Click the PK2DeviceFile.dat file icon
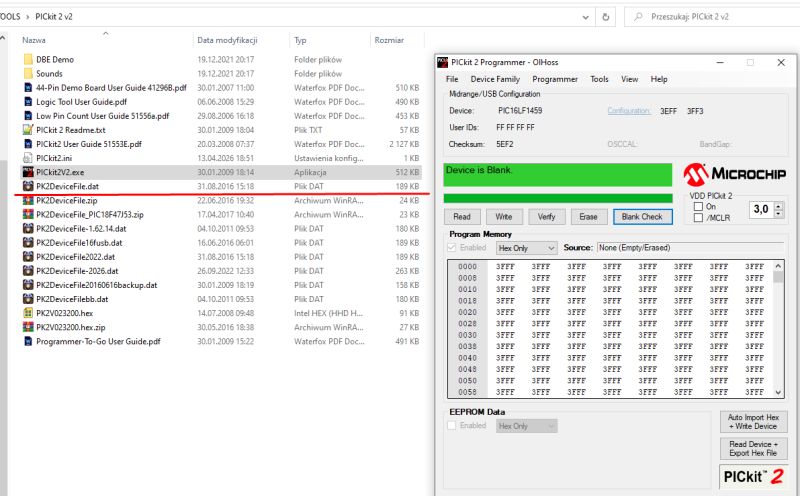800x496 pixels. click(28, 186)
